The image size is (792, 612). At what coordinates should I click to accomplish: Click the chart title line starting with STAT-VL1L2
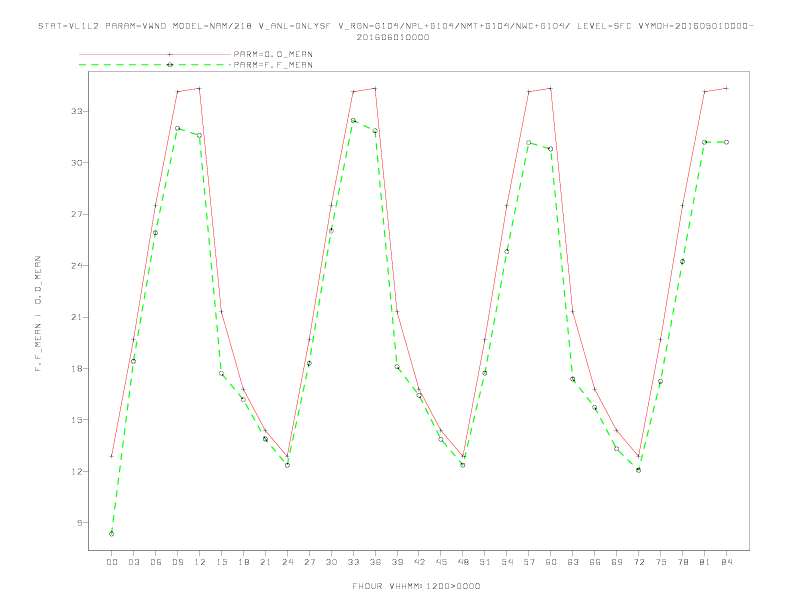(395, 26)
